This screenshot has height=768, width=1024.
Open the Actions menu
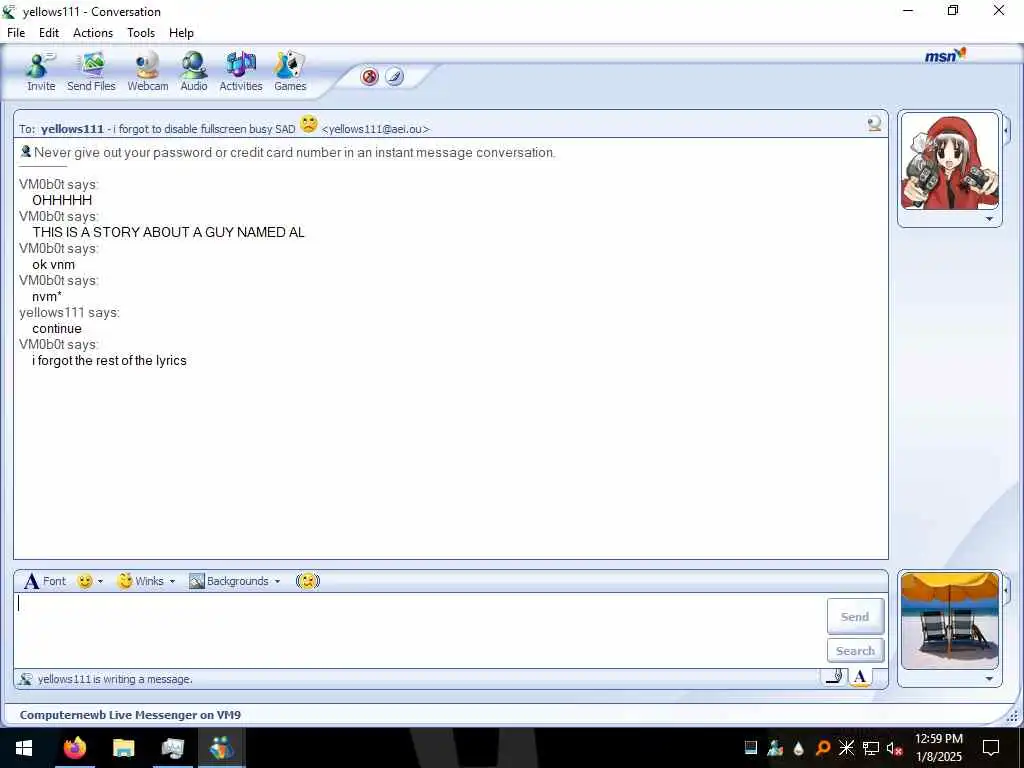click(93, 33)
